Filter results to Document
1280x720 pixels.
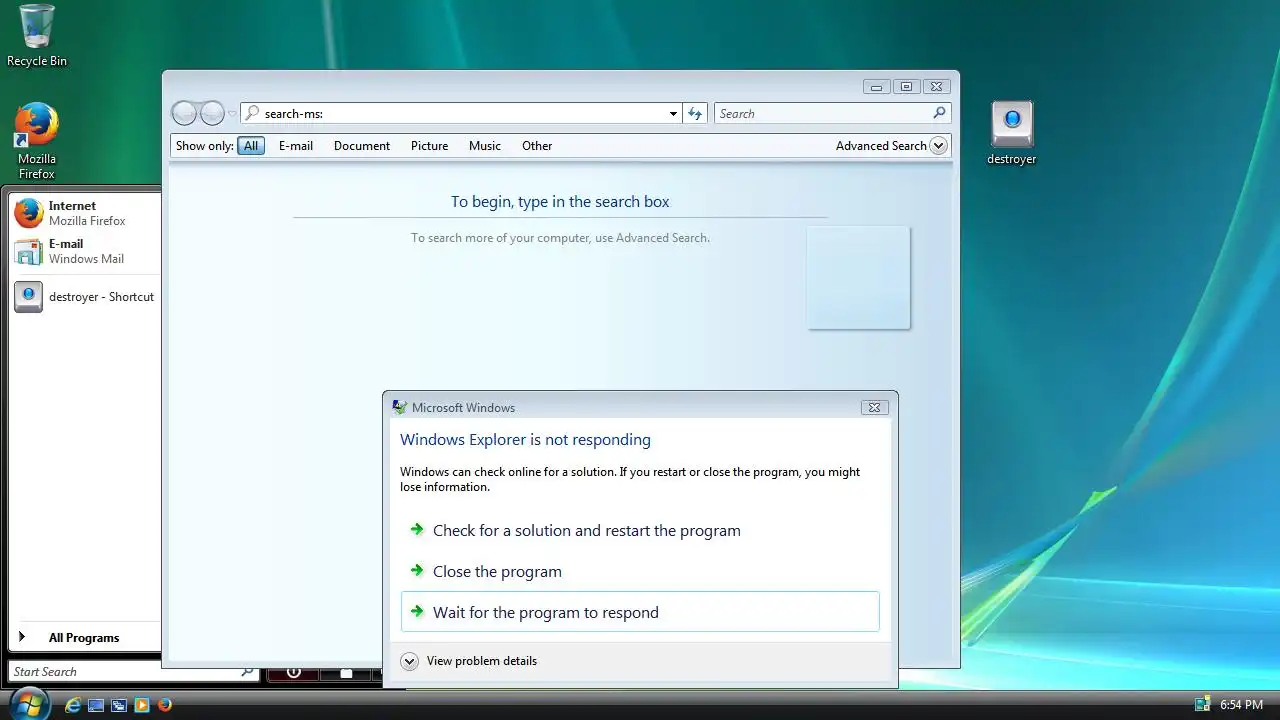pyautogui.click(x=362, y=145)
